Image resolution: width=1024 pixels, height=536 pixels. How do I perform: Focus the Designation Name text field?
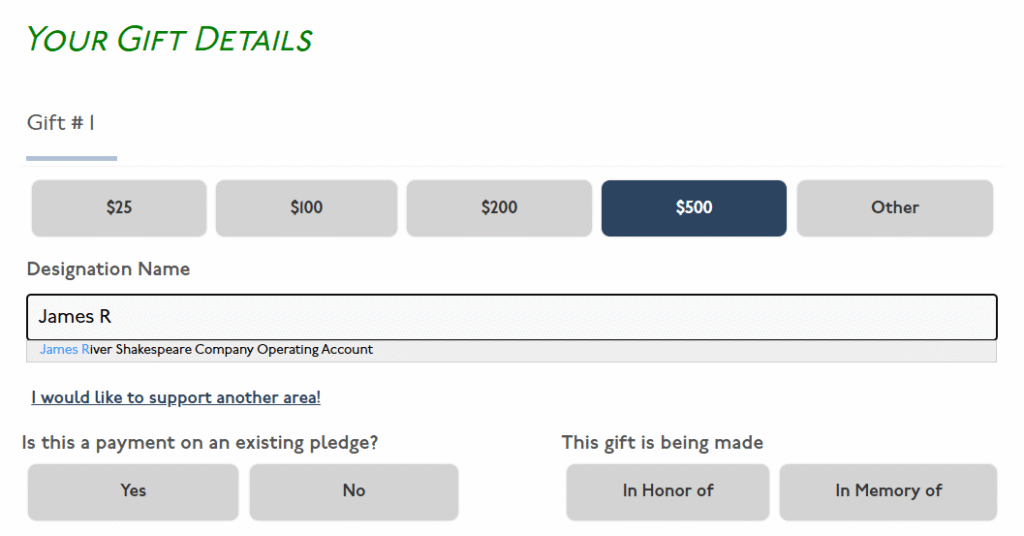[x=511, y=317]
